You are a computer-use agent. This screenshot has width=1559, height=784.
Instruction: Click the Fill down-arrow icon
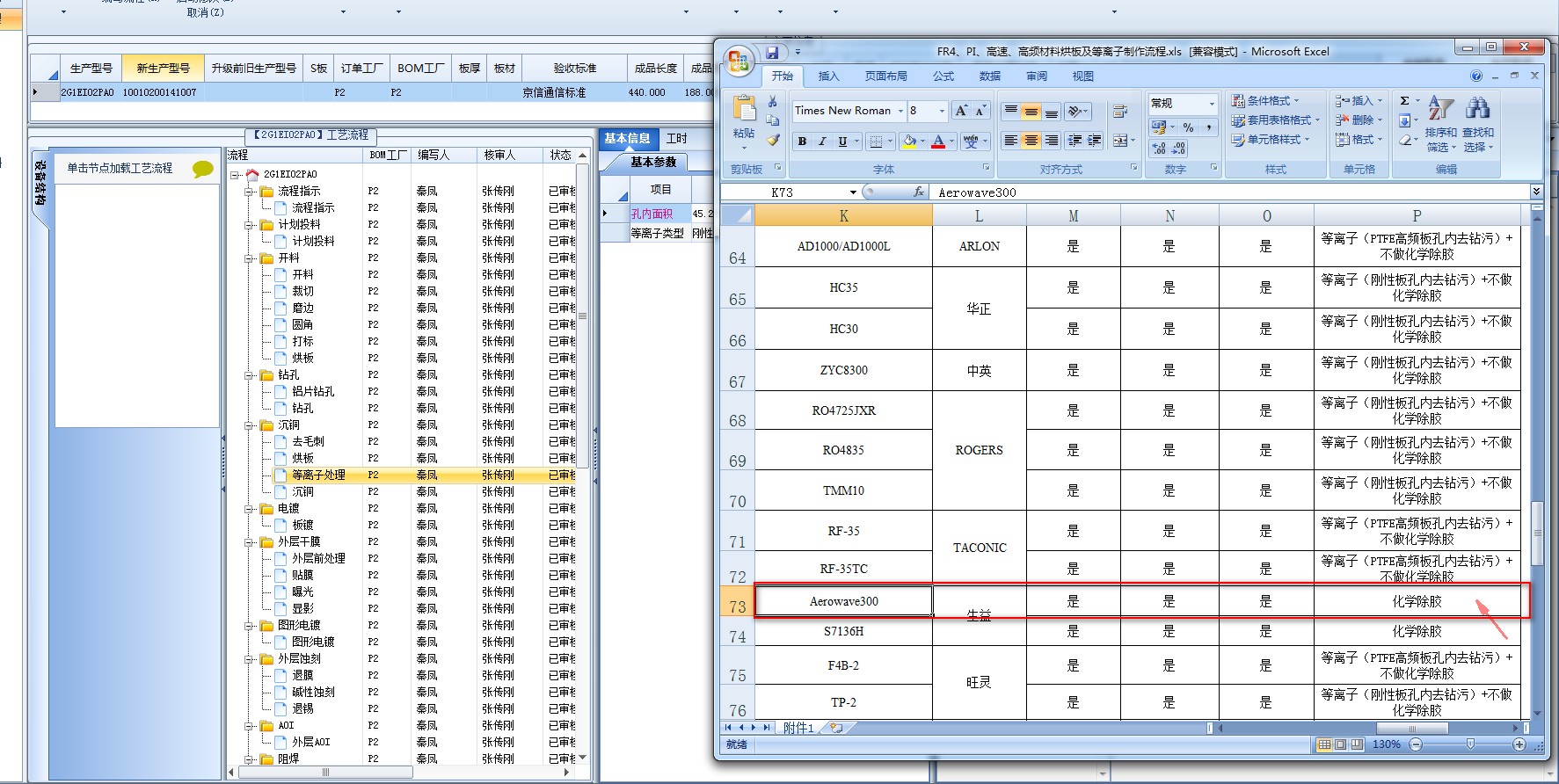(x=1405, y=120)
